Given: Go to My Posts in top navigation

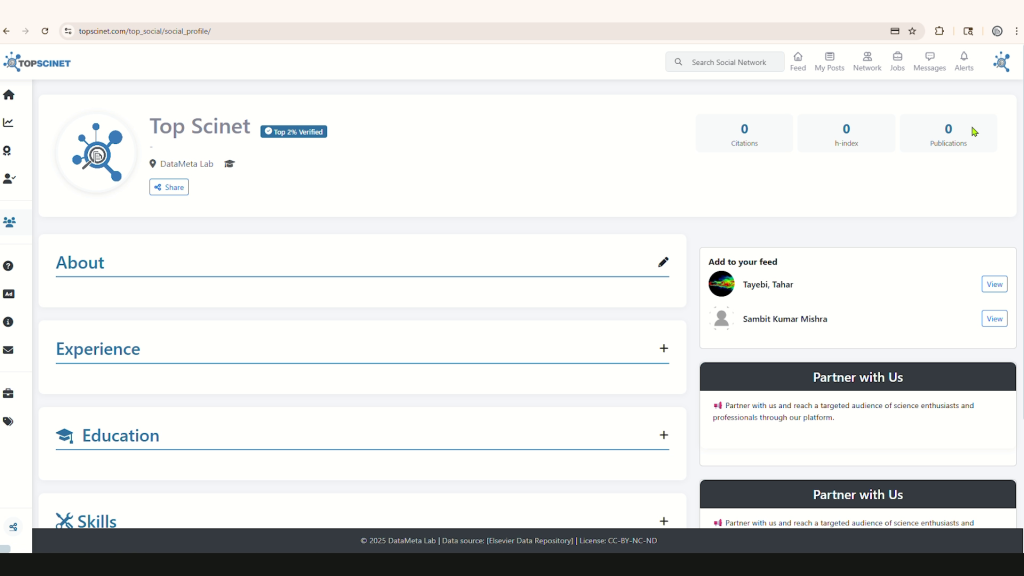Looking at the screenshot, I should point(829,61).
